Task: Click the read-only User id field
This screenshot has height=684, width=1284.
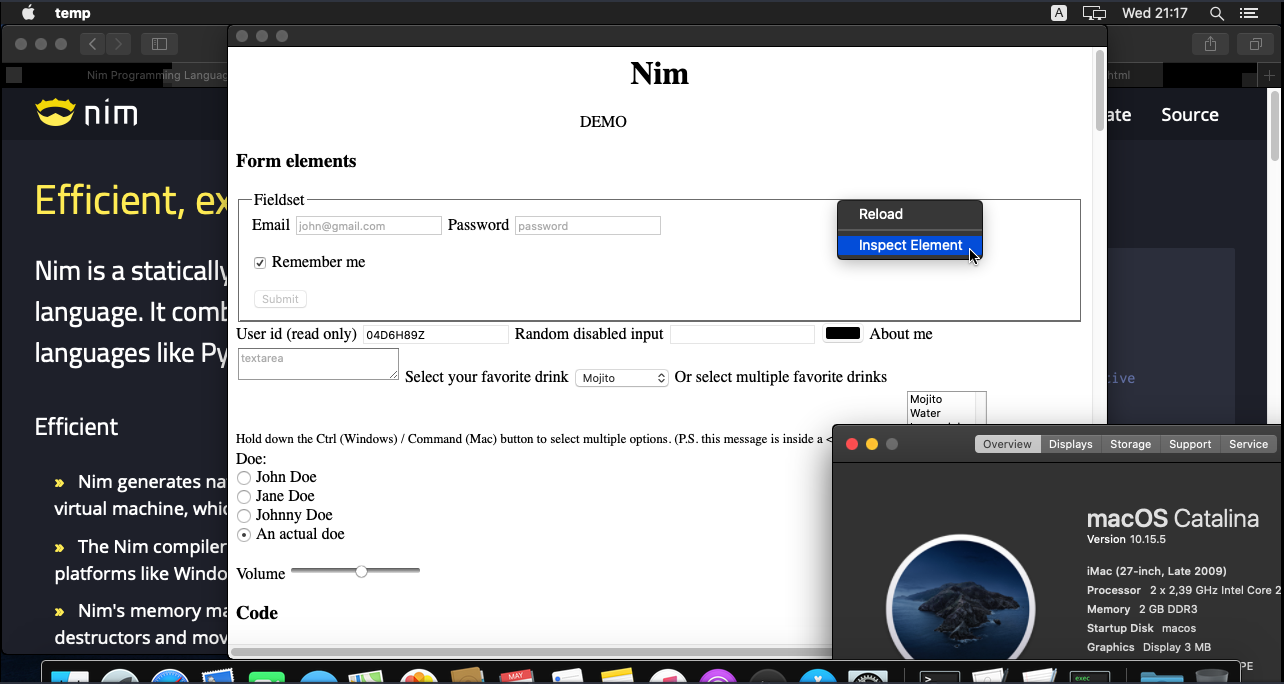Action: [436, 334]
